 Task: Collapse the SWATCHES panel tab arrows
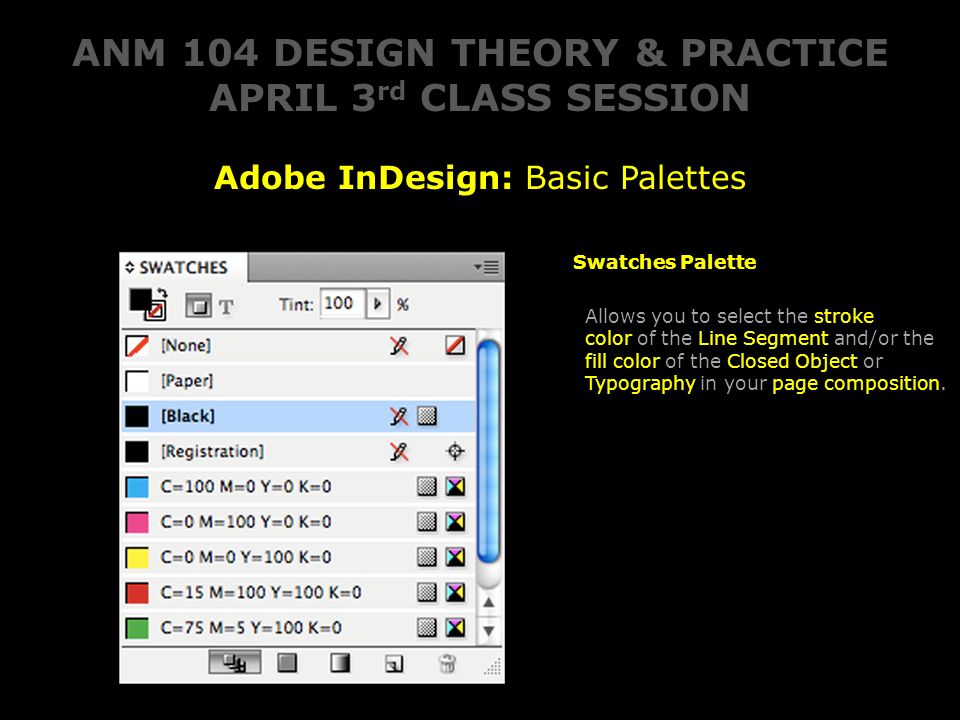pyautogui.click(x=129, y=267)
